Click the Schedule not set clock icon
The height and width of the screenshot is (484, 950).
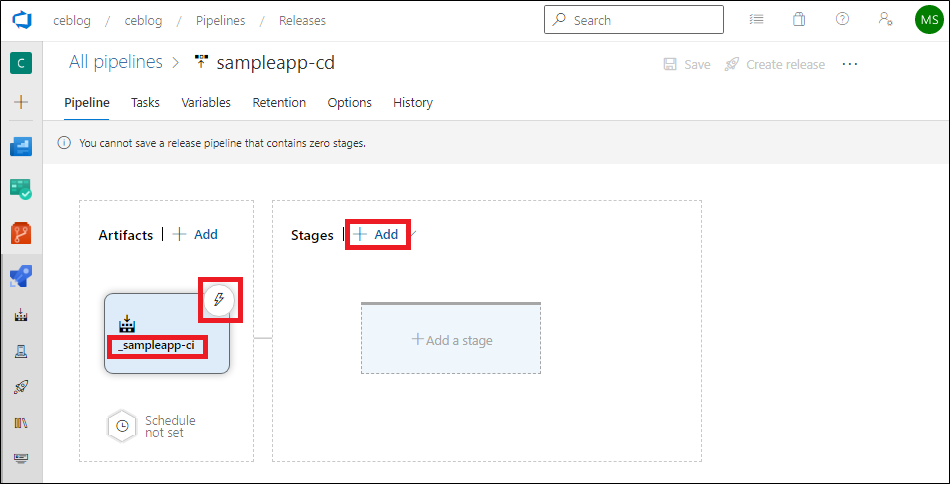click(122, 426)
